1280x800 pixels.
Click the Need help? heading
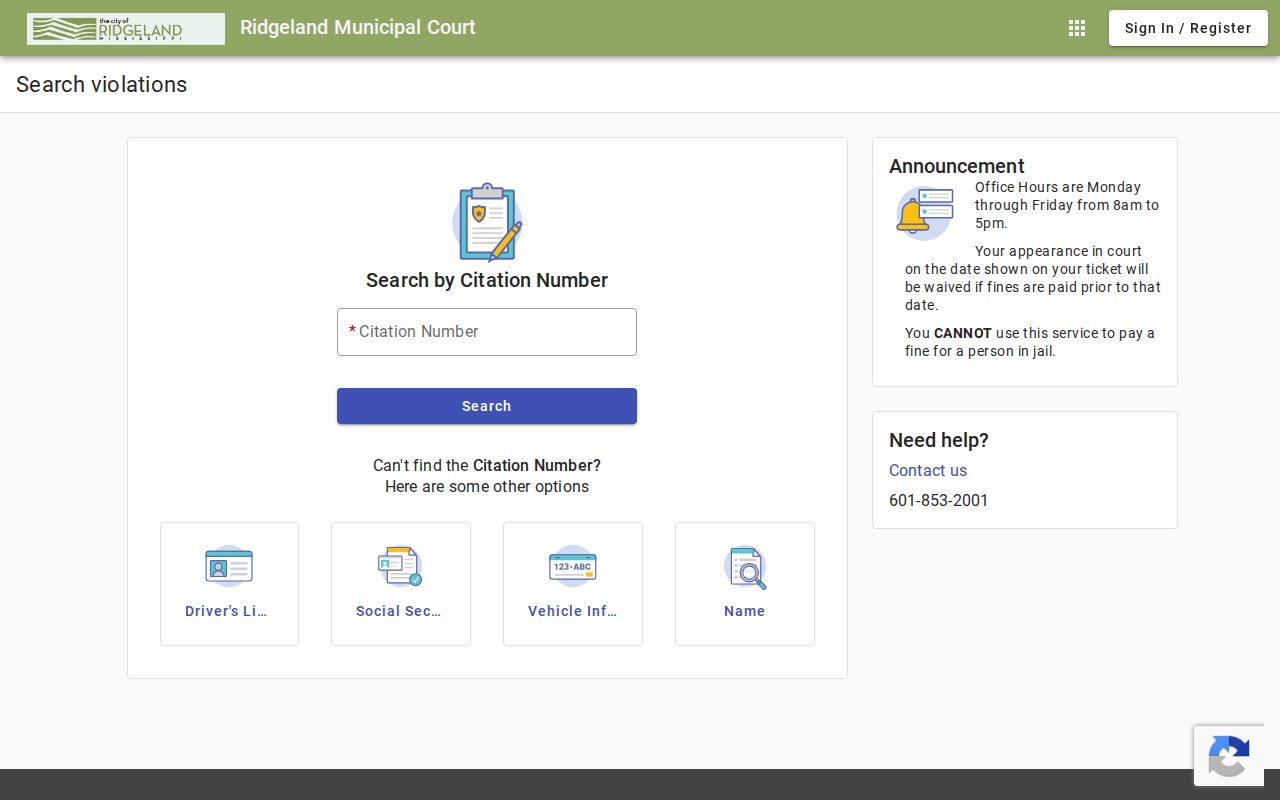pos(939,440)
